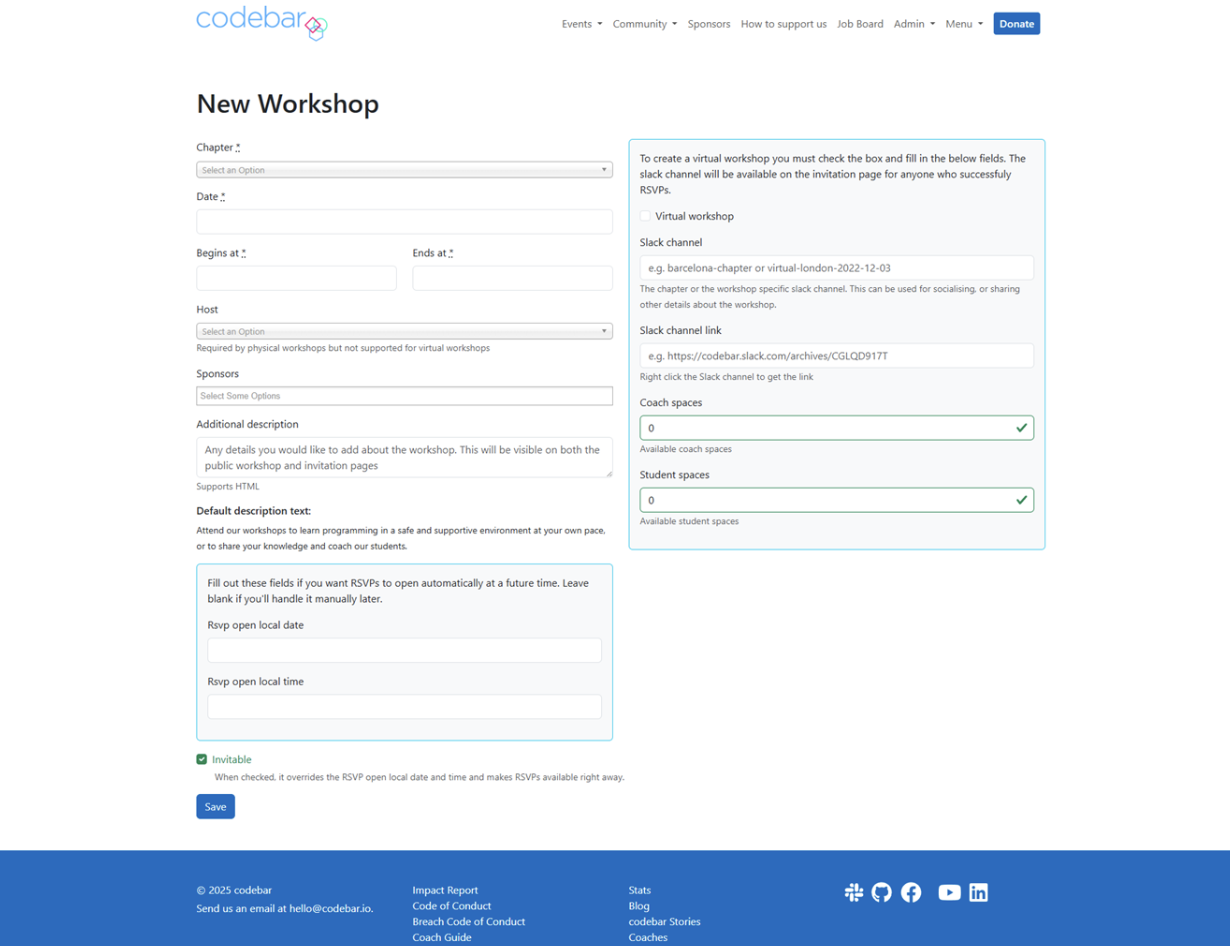Uncheck the Invitable checkbox

coord(202,759)
